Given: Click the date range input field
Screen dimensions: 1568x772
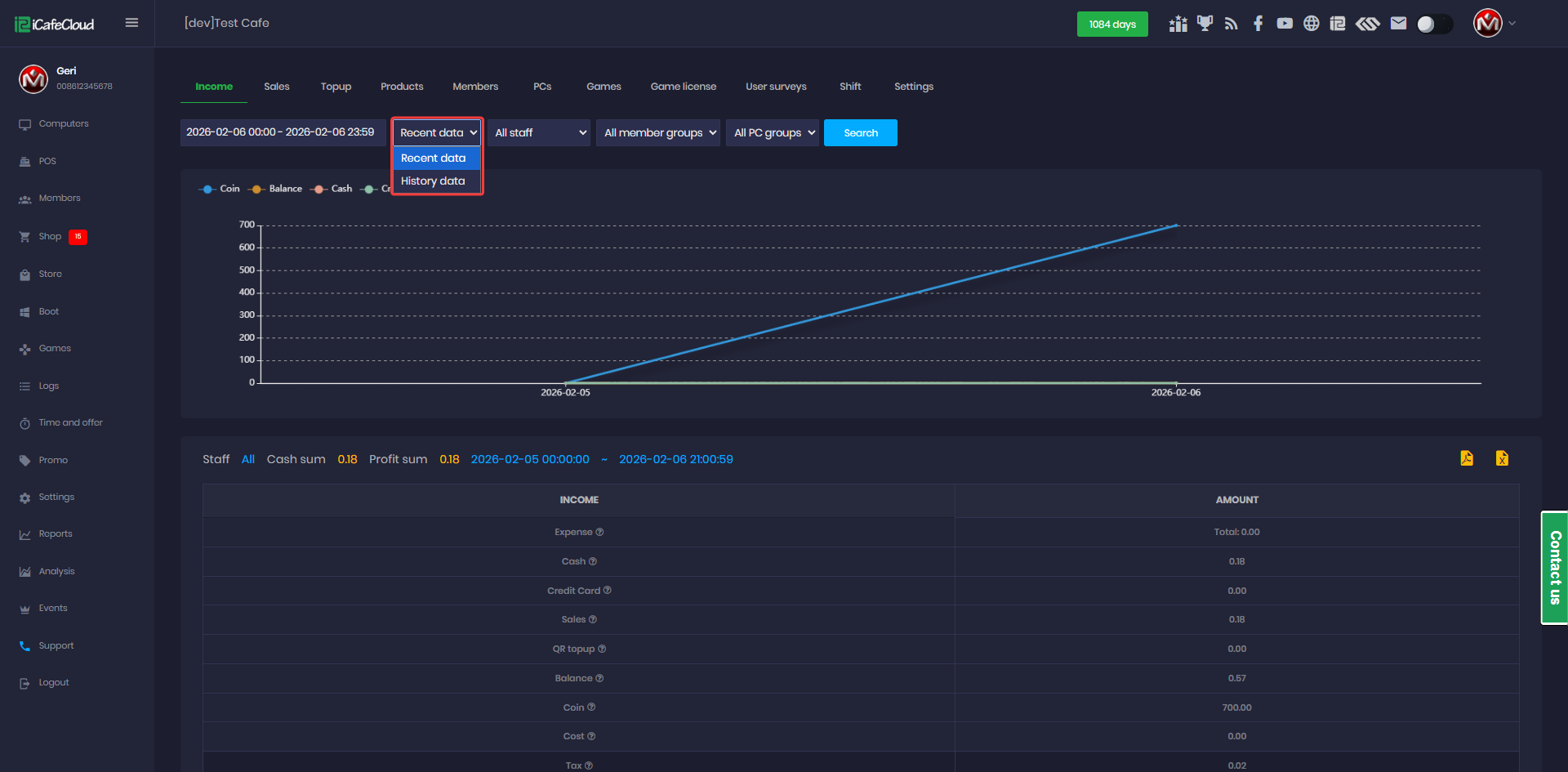Looking at the screenshot, I should [282, 132].
